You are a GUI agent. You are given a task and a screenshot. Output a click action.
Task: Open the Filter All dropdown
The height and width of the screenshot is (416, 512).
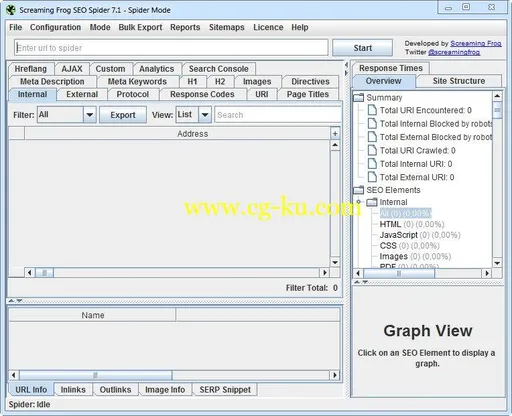tap(90, 115)
